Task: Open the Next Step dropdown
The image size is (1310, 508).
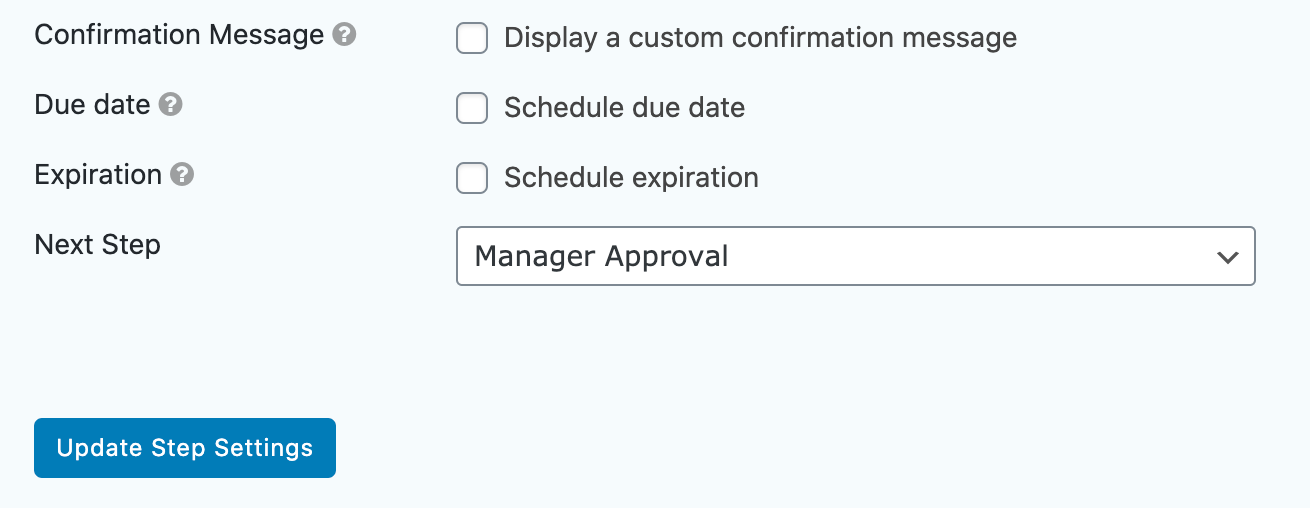Action: point(855,256)
